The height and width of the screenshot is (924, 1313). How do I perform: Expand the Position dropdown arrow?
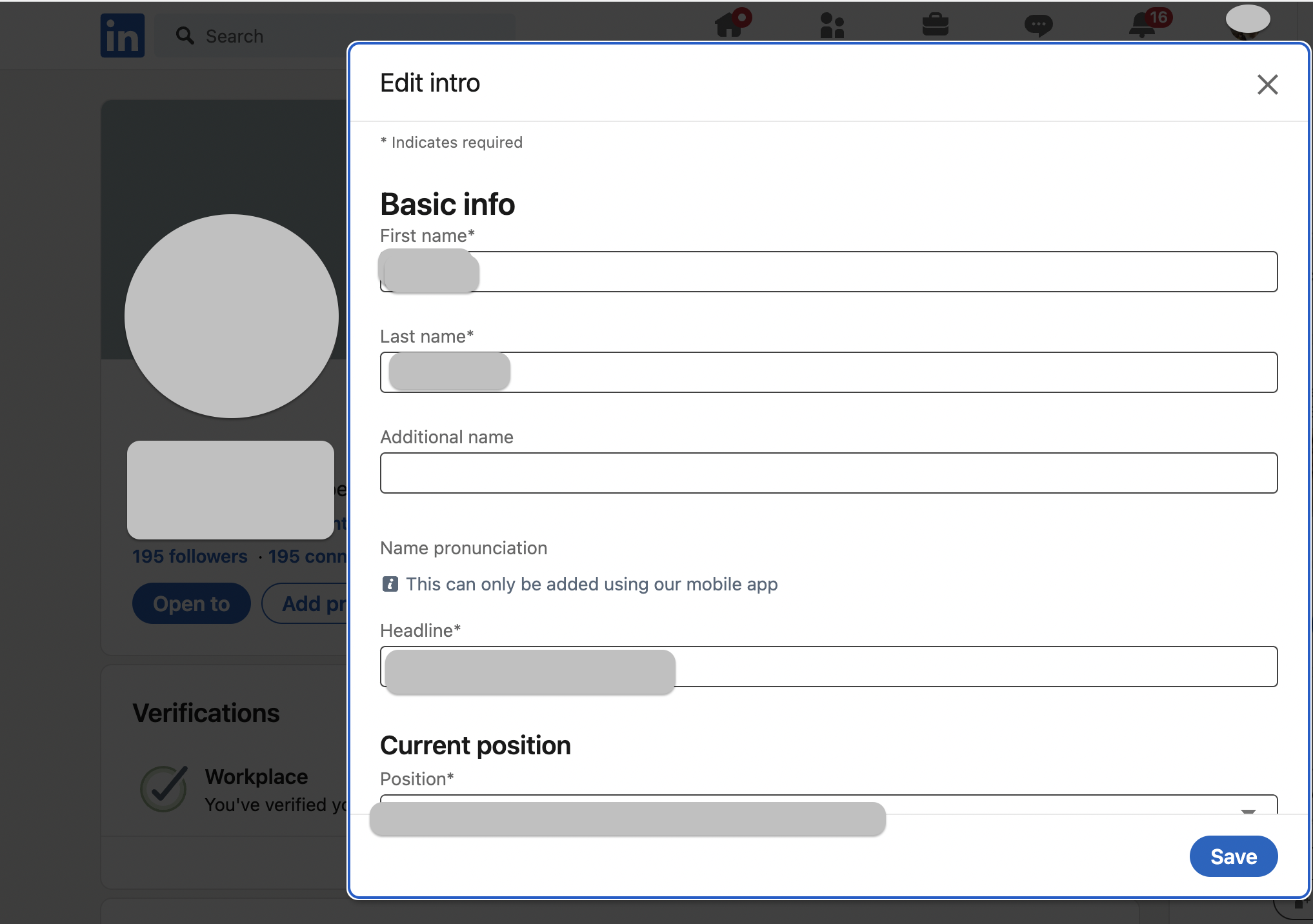[x=1248, y=810]
